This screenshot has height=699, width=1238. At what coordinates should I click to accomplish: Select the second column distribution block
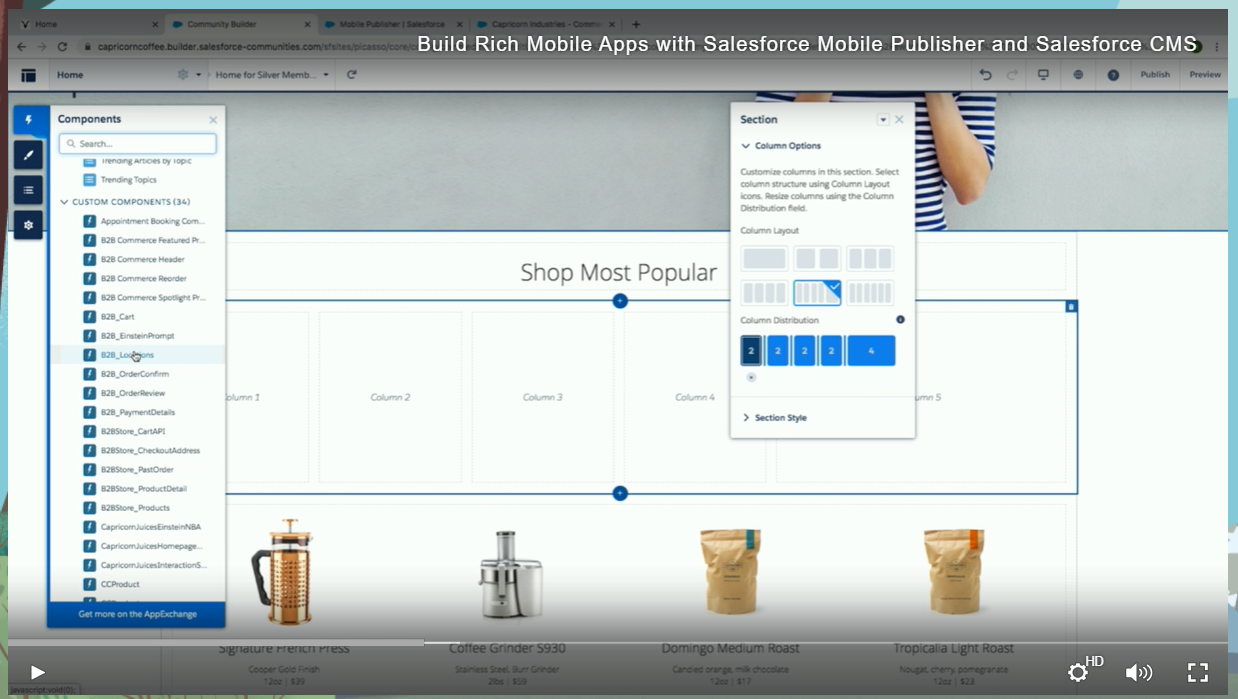coord(778,351)
